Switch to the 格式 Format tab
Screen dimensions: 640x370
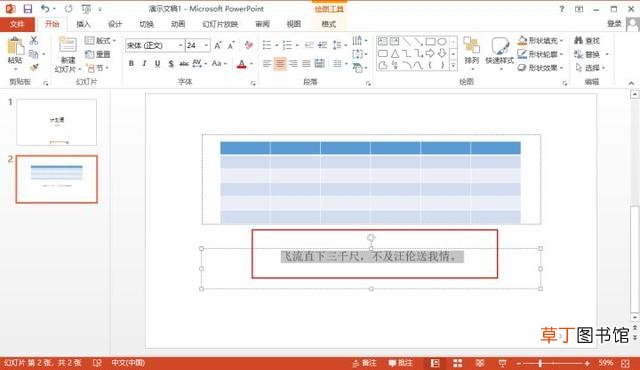coord(329,24)
